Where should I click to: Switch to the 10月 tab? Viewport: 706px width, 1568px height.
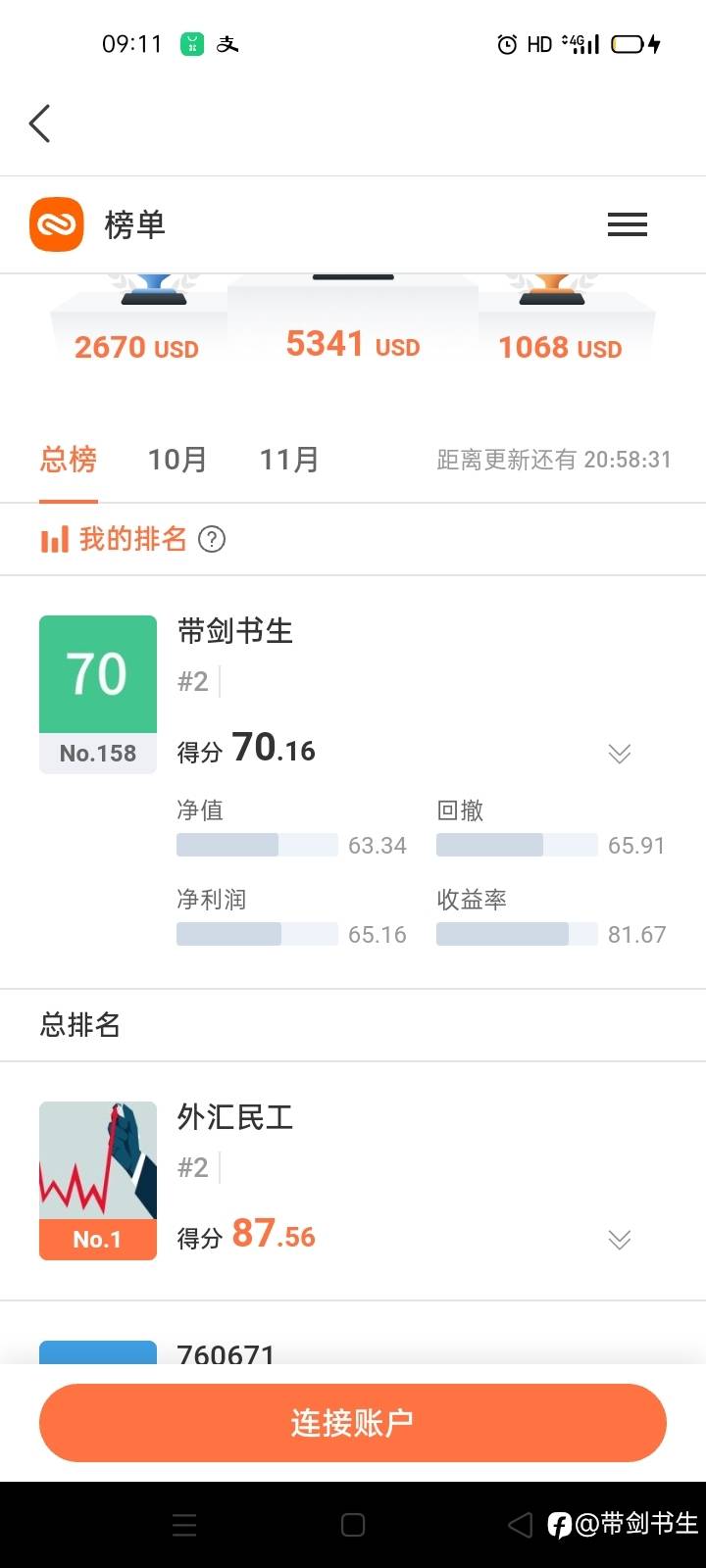(x=177, y=459)
